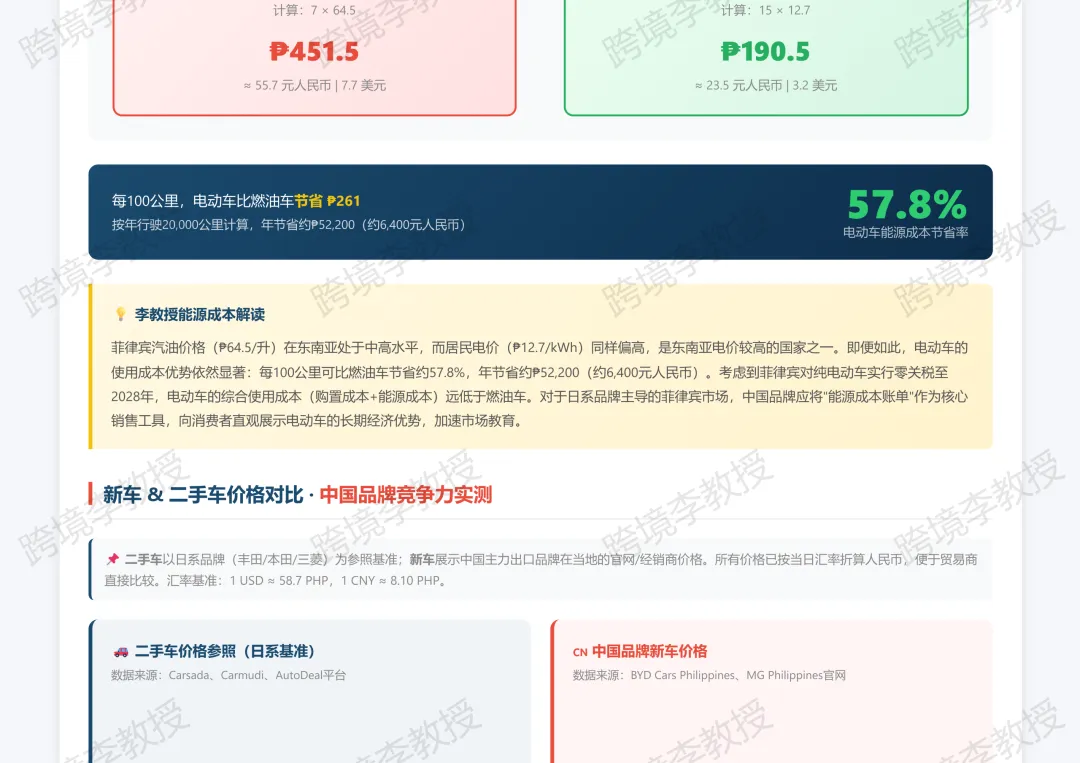Click the red 中国品牌竞争力实测 heading text
This screenshot has height=763, width=1080.
[406, 494]
